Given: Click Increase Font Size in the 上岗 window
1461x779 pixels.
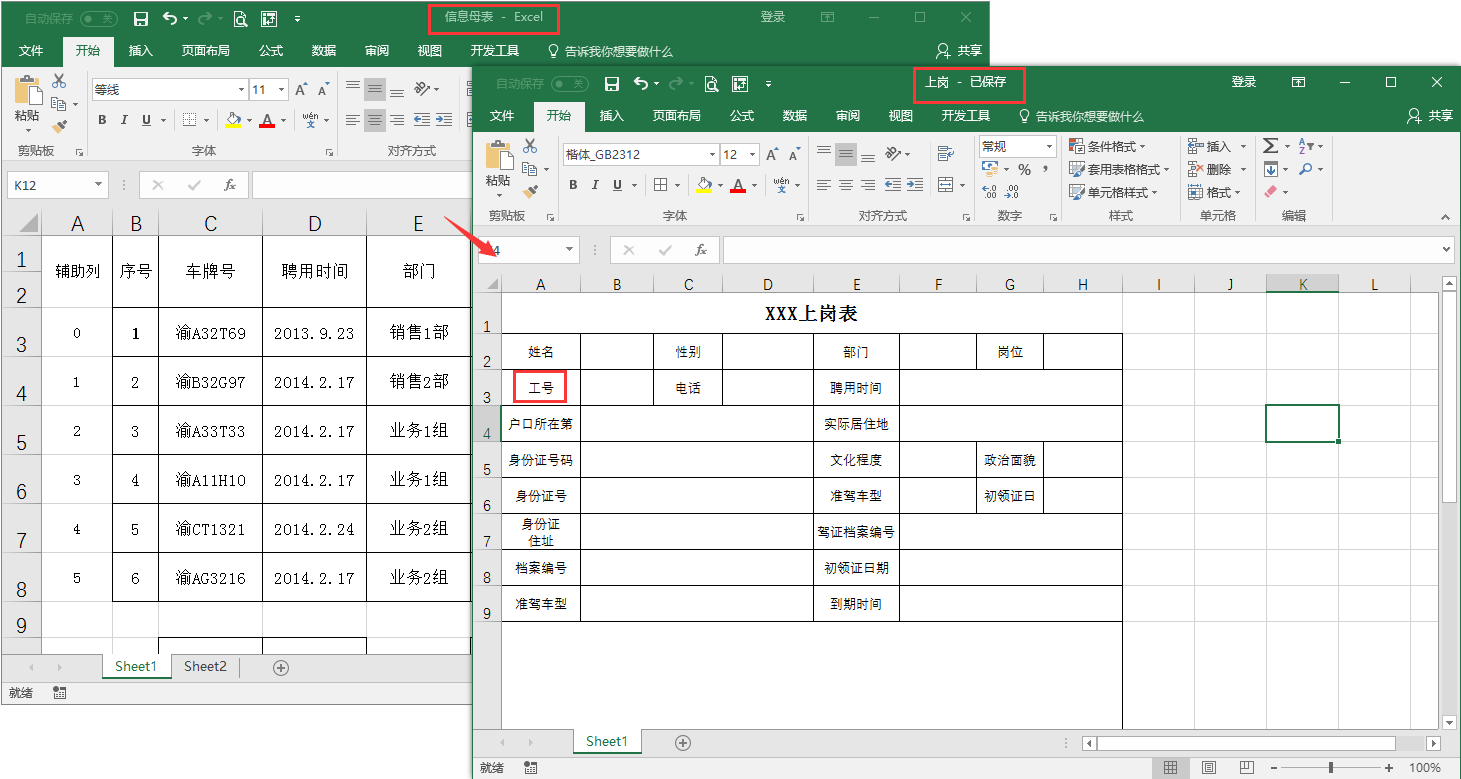Looking at the screenshot, I should coord(771,155).
